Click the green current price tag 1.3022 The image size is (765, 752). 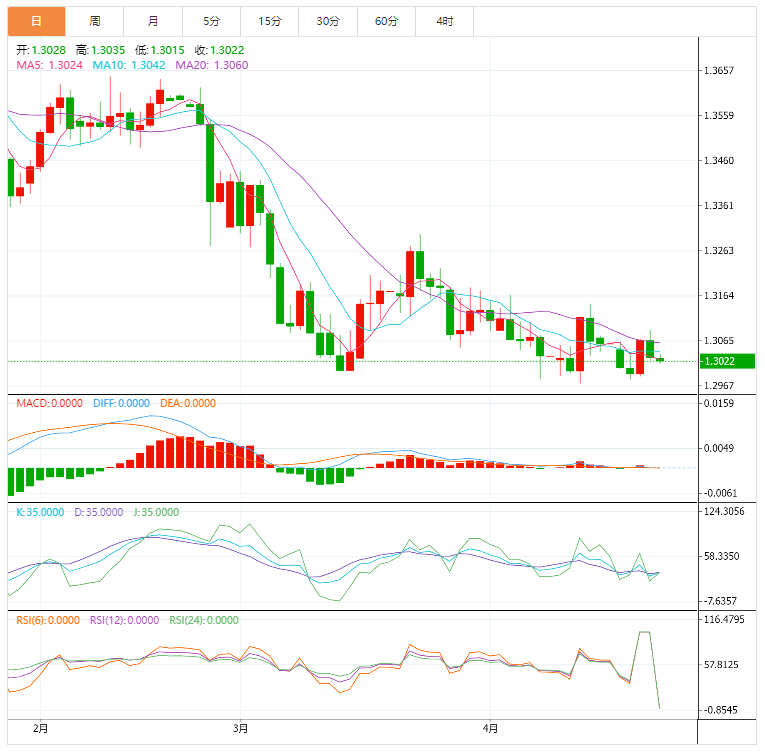coord(727,361)
